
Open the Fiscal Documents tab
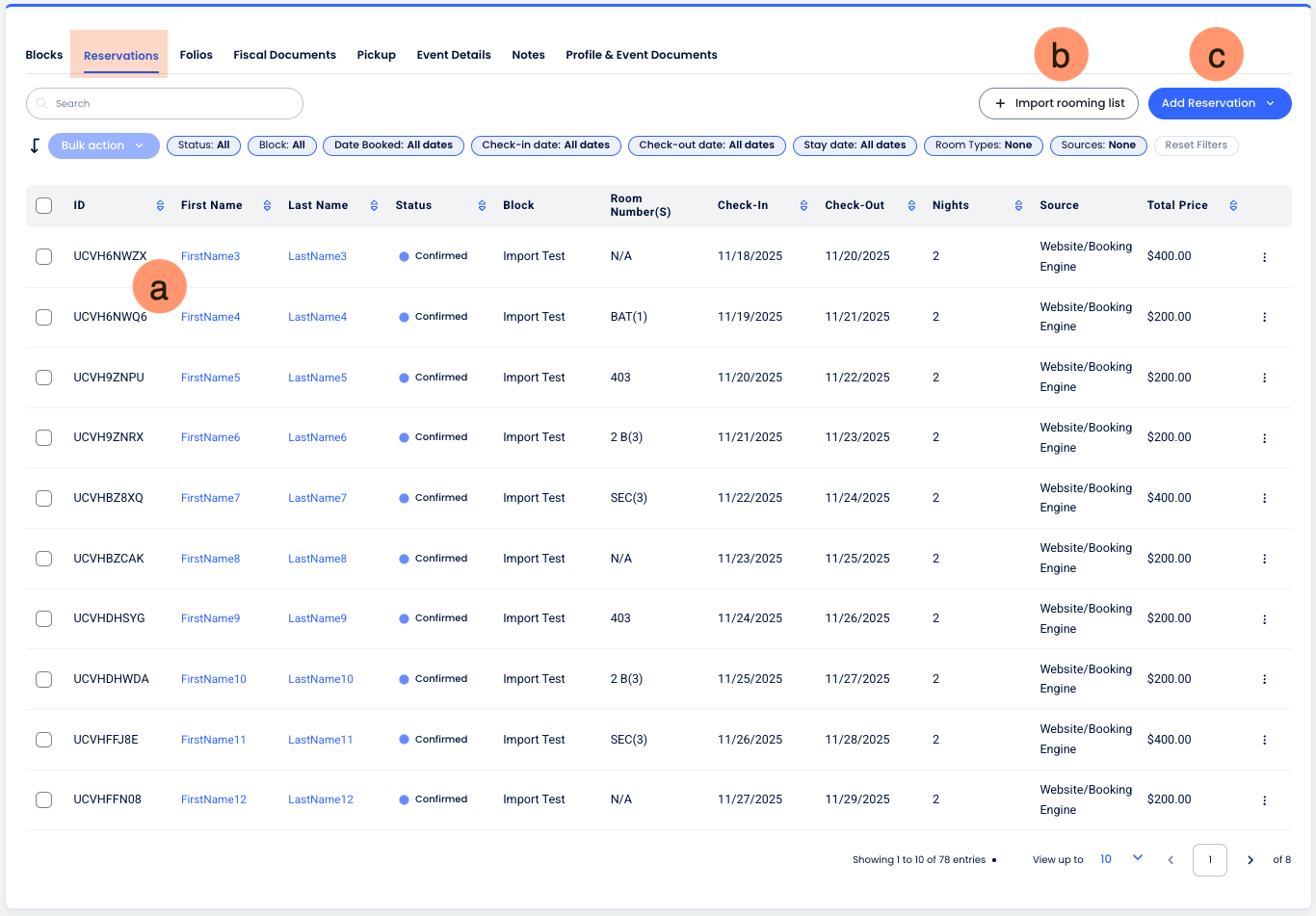[284, 55]
